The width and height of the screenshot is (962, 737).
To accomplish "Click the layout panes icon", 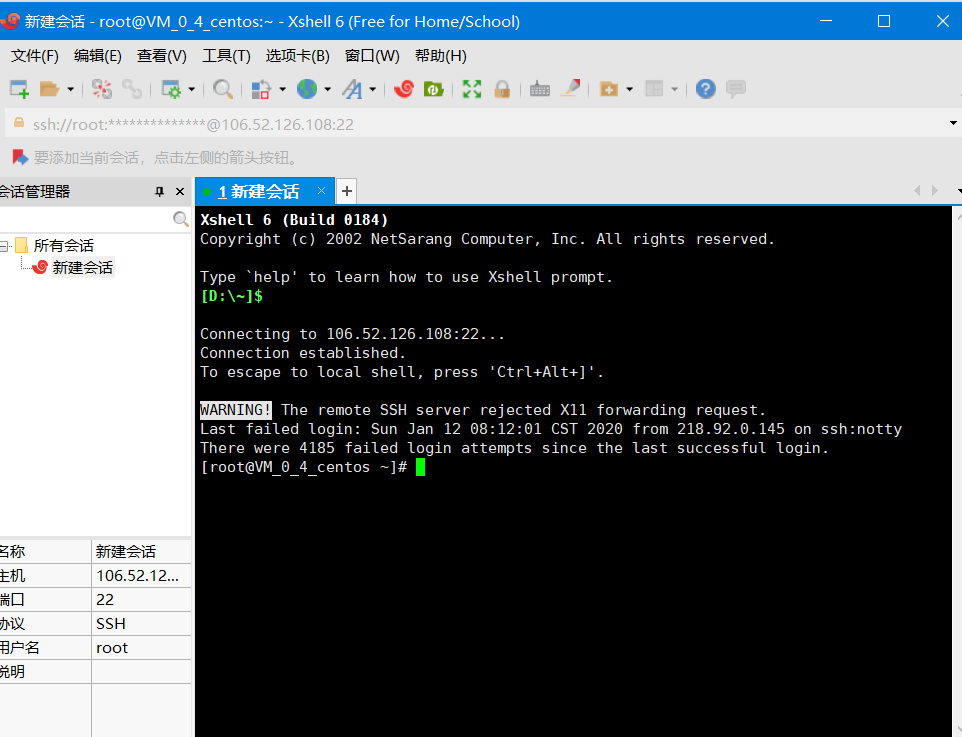I will click(x=654, y=89).
